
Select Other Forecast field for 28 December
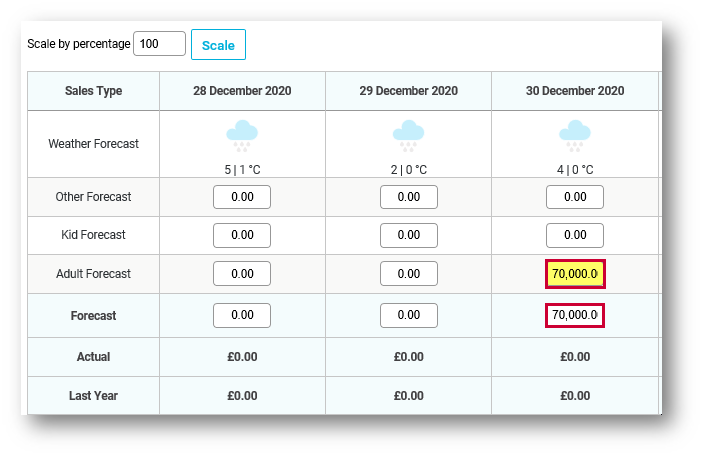tap(242, 197)
